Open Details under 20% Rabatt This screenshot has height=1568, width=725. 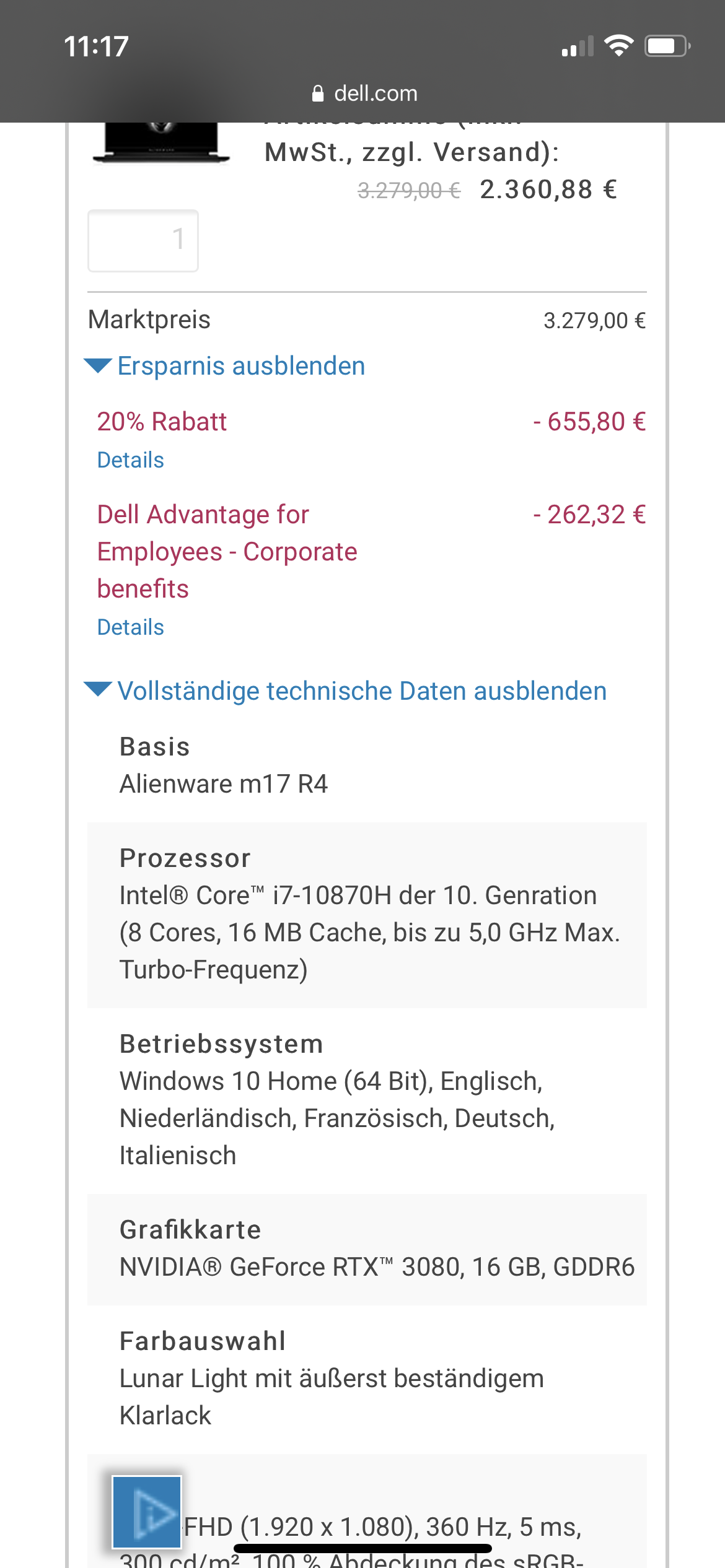click(x=131, y=460)
